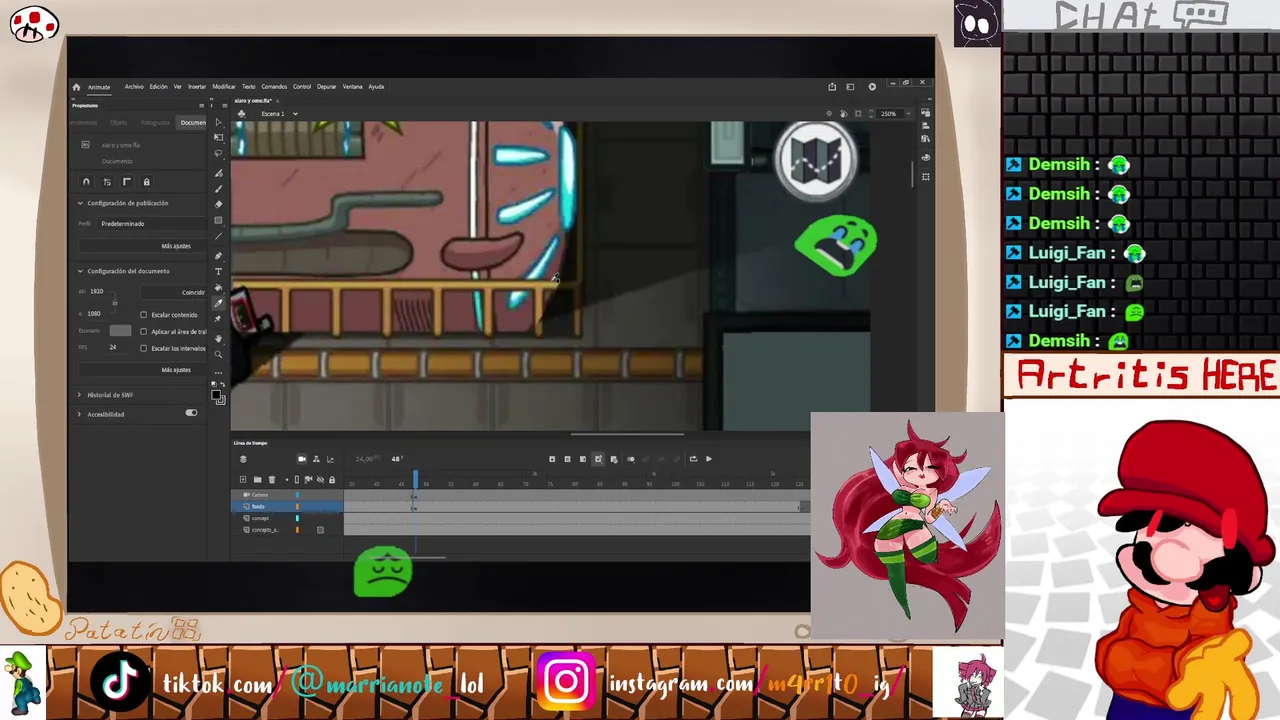The width and height of the screenshot is (1280, 720).
Task: Open the Propiedades panel options menu
Action: click(x=201, y=105)
